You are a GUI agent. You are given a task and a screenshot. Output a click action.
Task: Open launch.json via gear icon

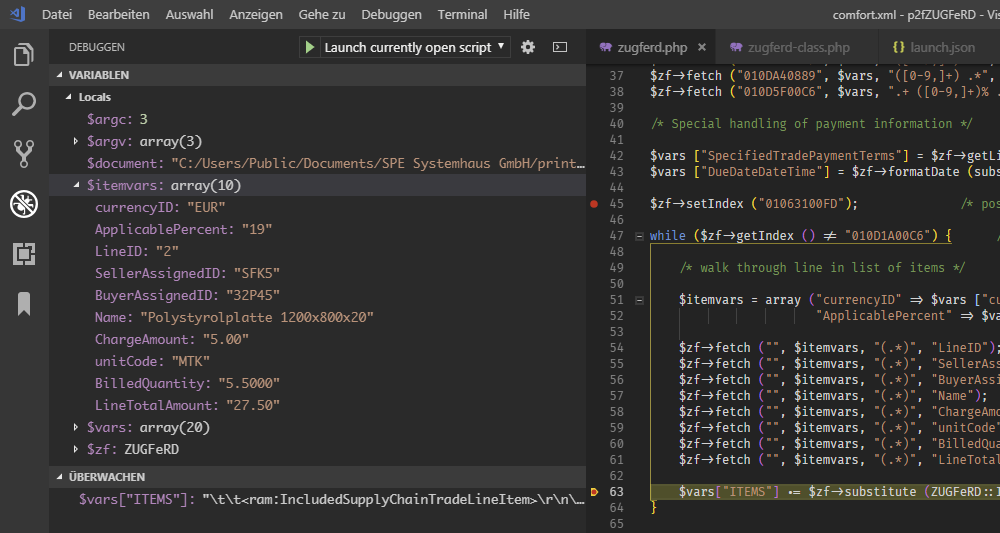528,47
